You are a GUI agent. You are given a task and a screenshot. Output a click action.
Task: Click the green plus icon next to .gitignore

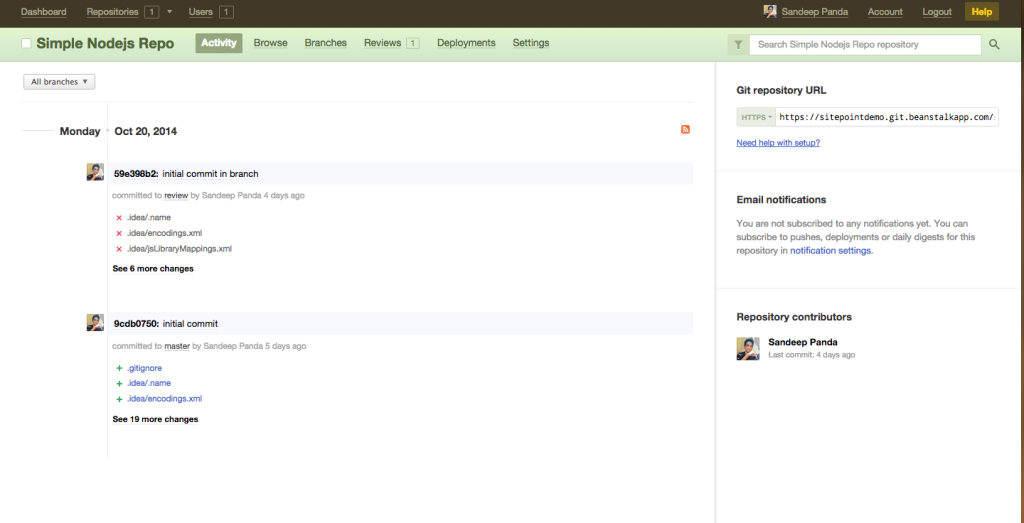click(x=119, y=368)
